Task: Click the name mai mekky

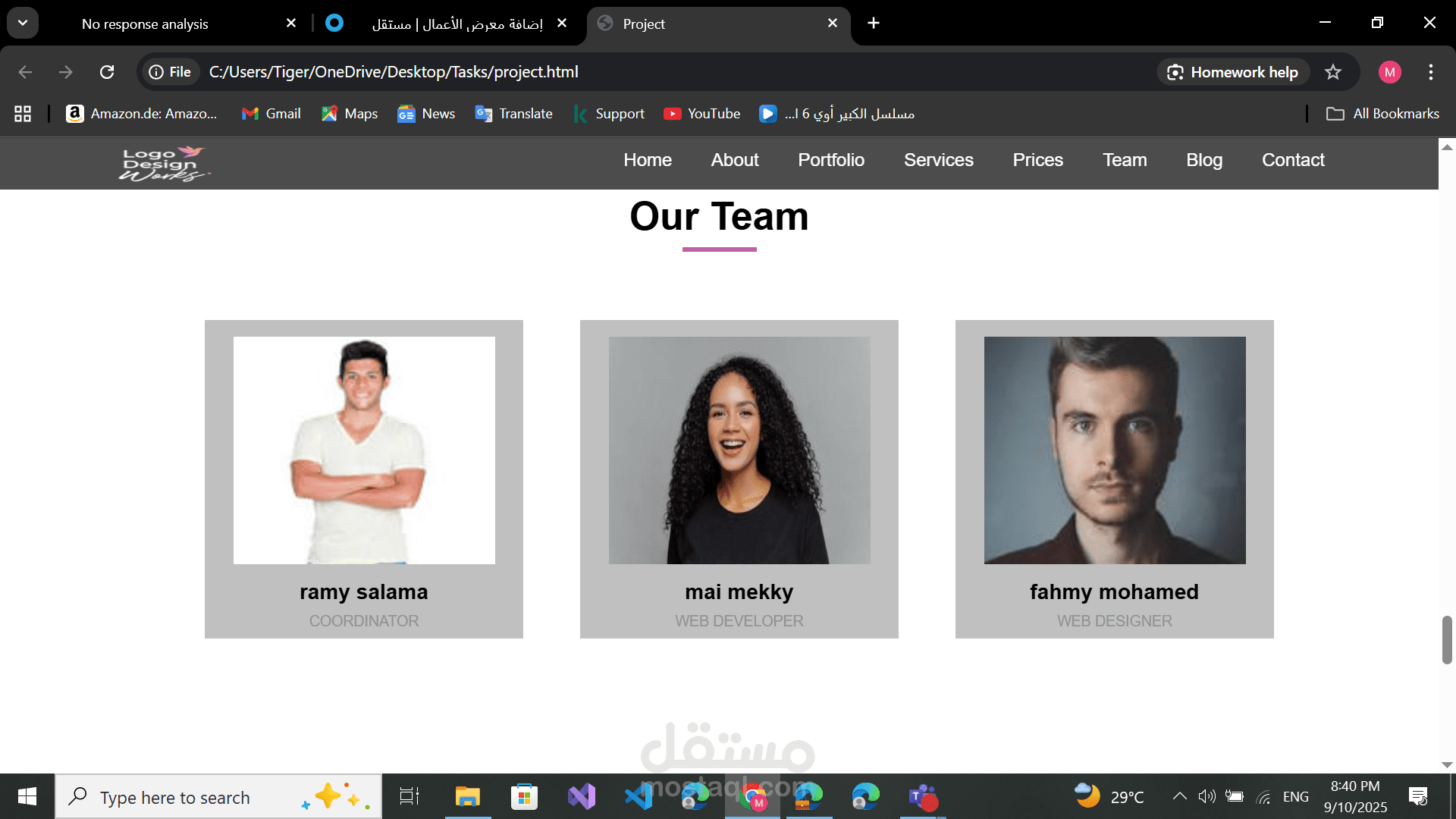Action: [x=739, y=592]
